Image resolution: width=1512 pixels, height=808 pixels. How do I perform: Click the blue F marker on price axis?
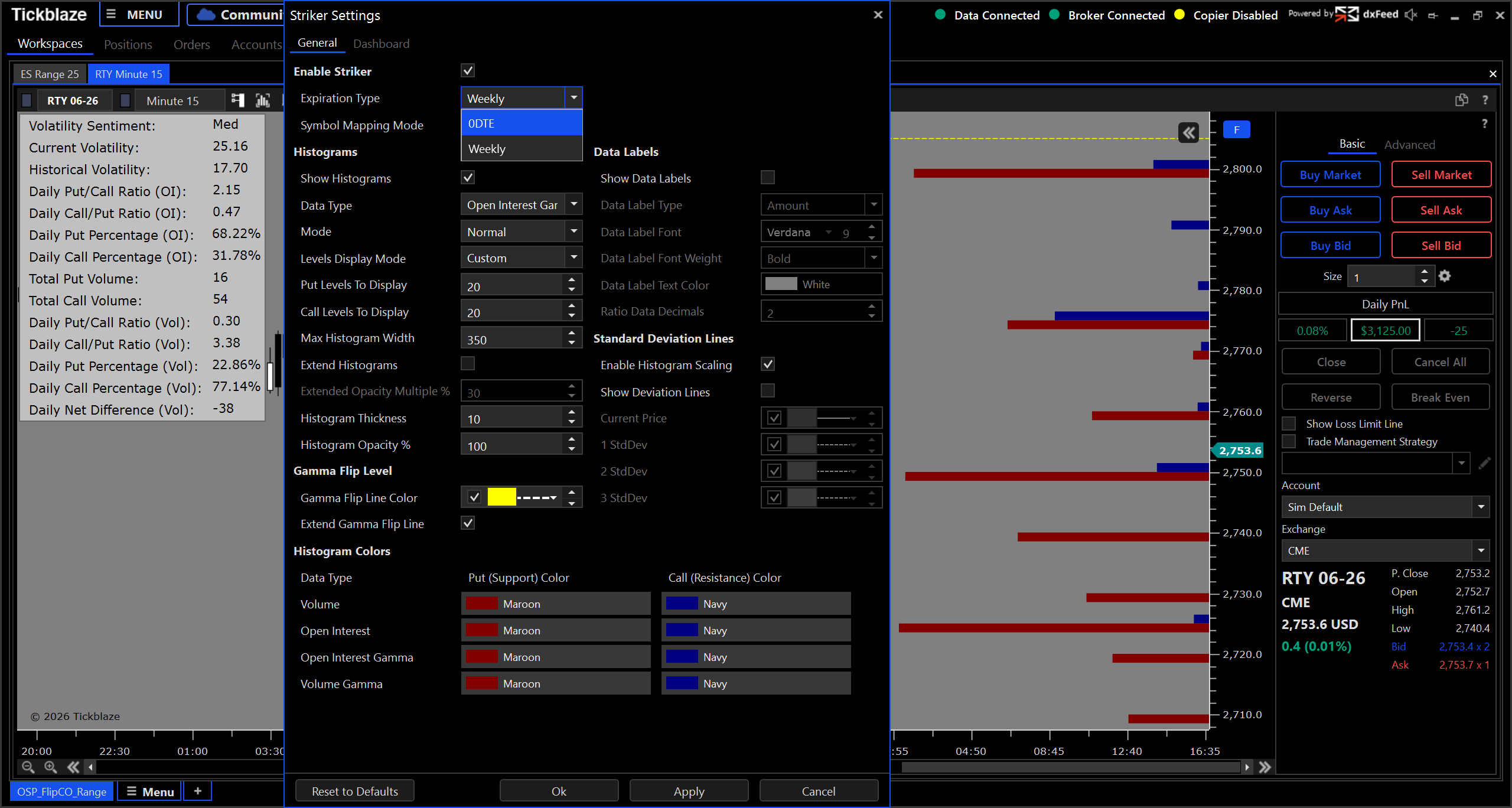[x=1236, y=130]
